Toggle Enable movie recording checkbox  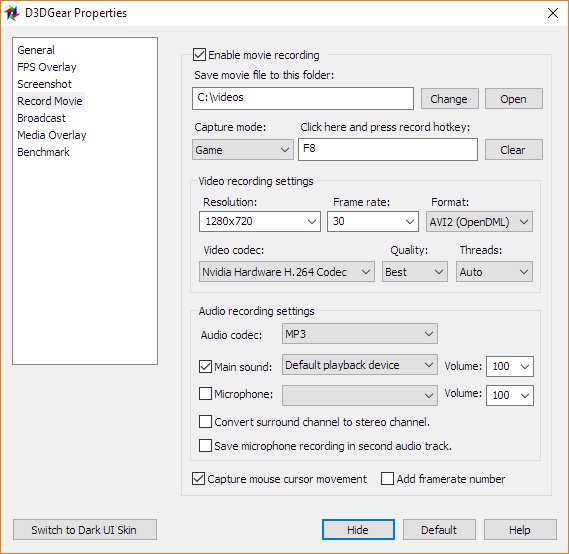tap(199, 55)
